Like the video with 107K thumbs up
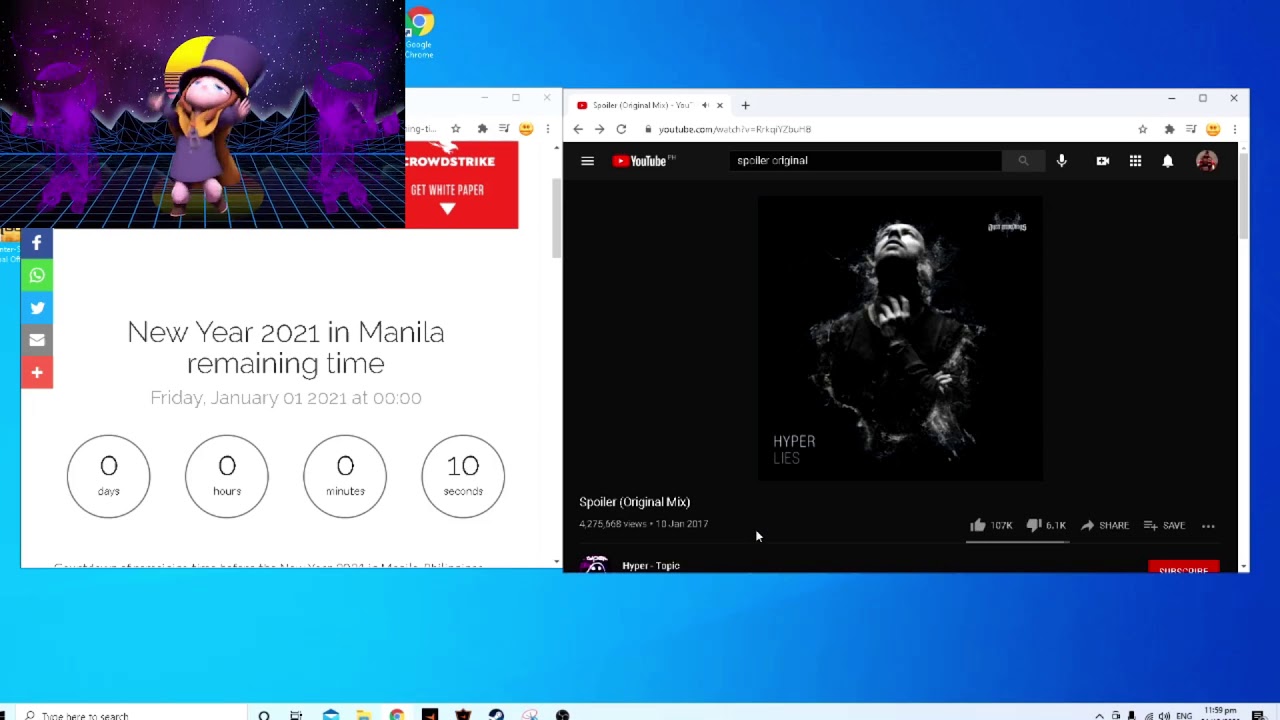The image size is (1280, 720). pyautogui.click(x=991, y=525)
